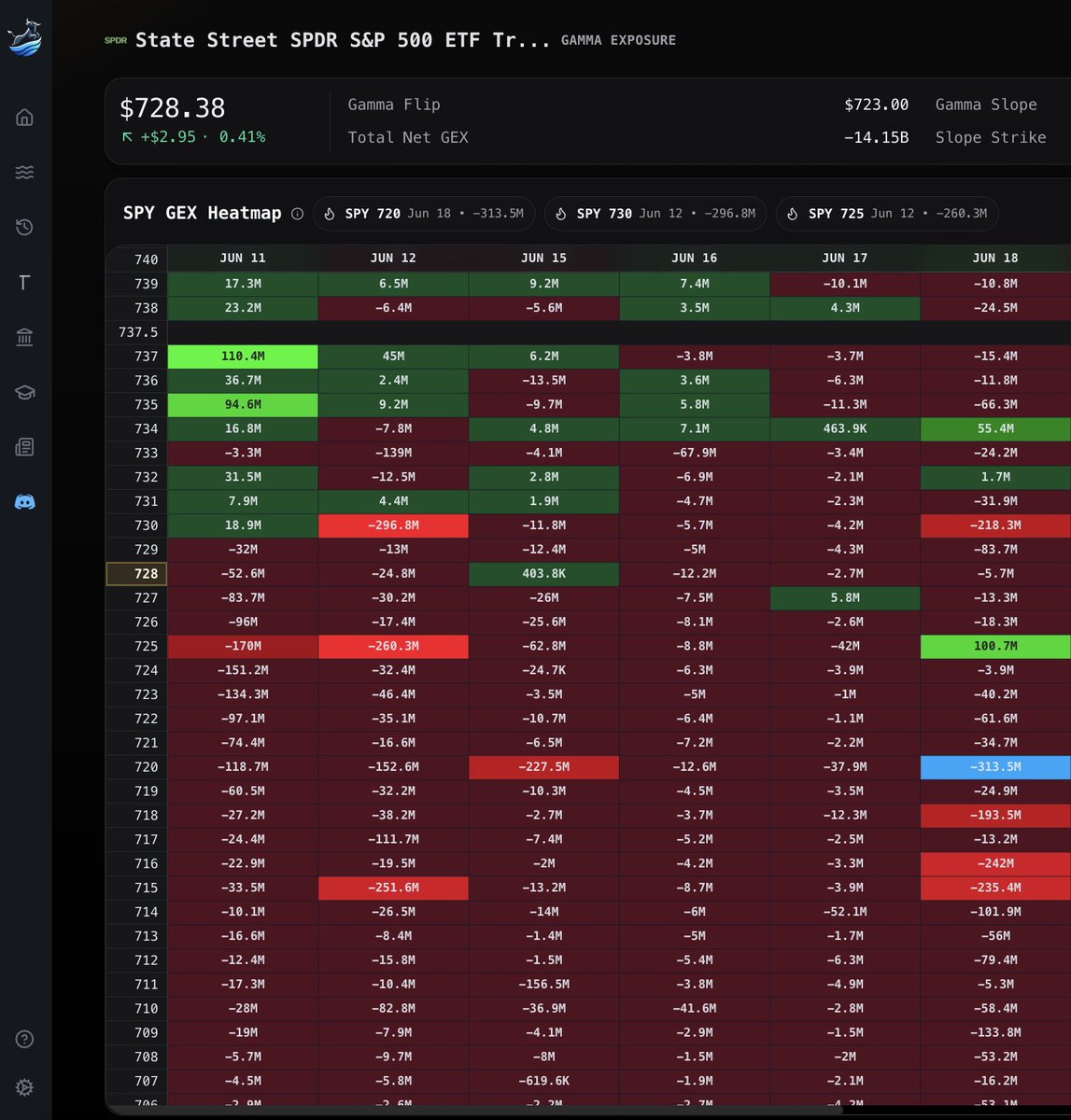Click the 55.4M cell
Screen dimensions: 1071x1120
tap(995, 429)
